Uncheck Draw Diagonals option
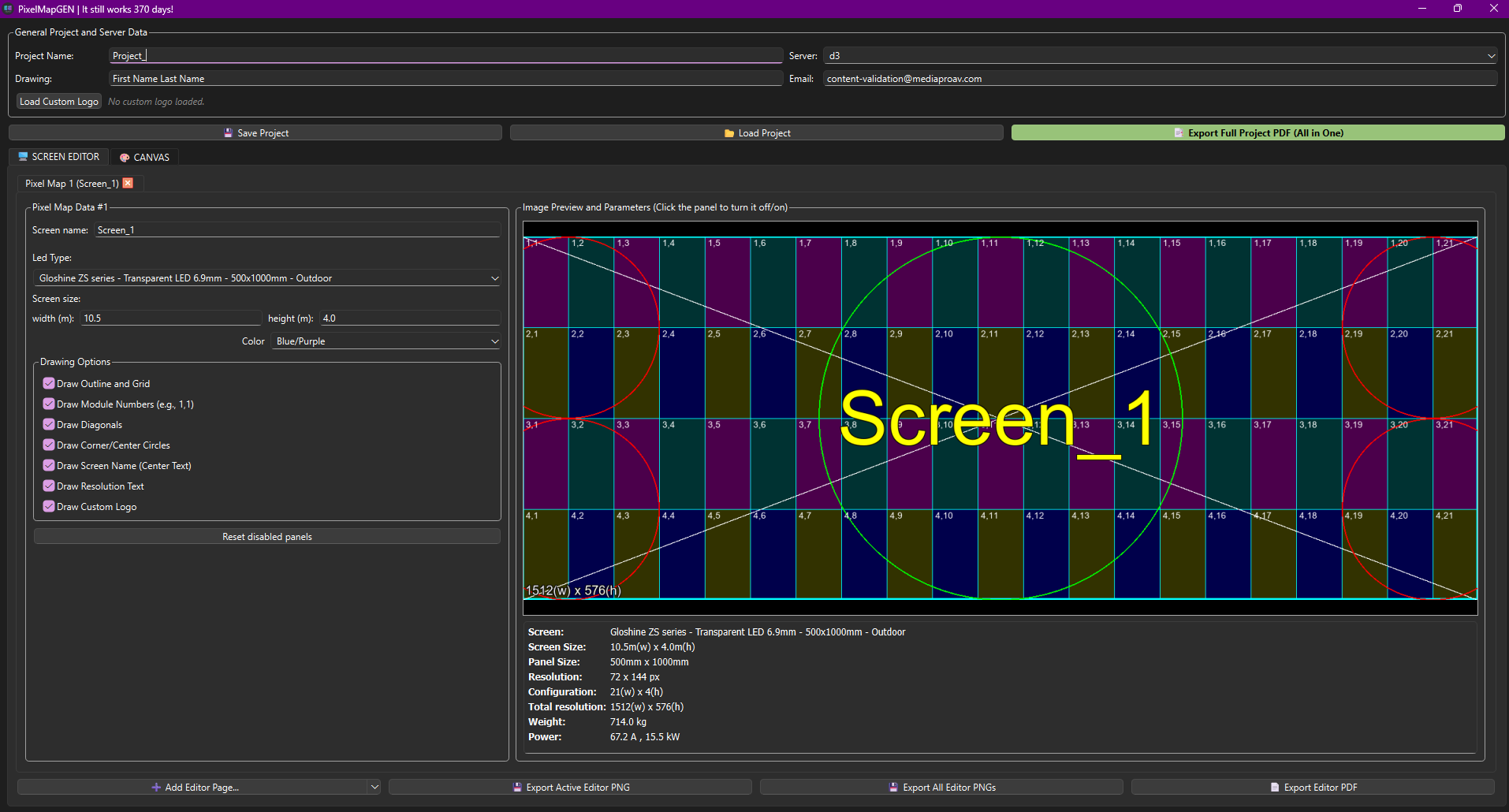 pos(49,425)
